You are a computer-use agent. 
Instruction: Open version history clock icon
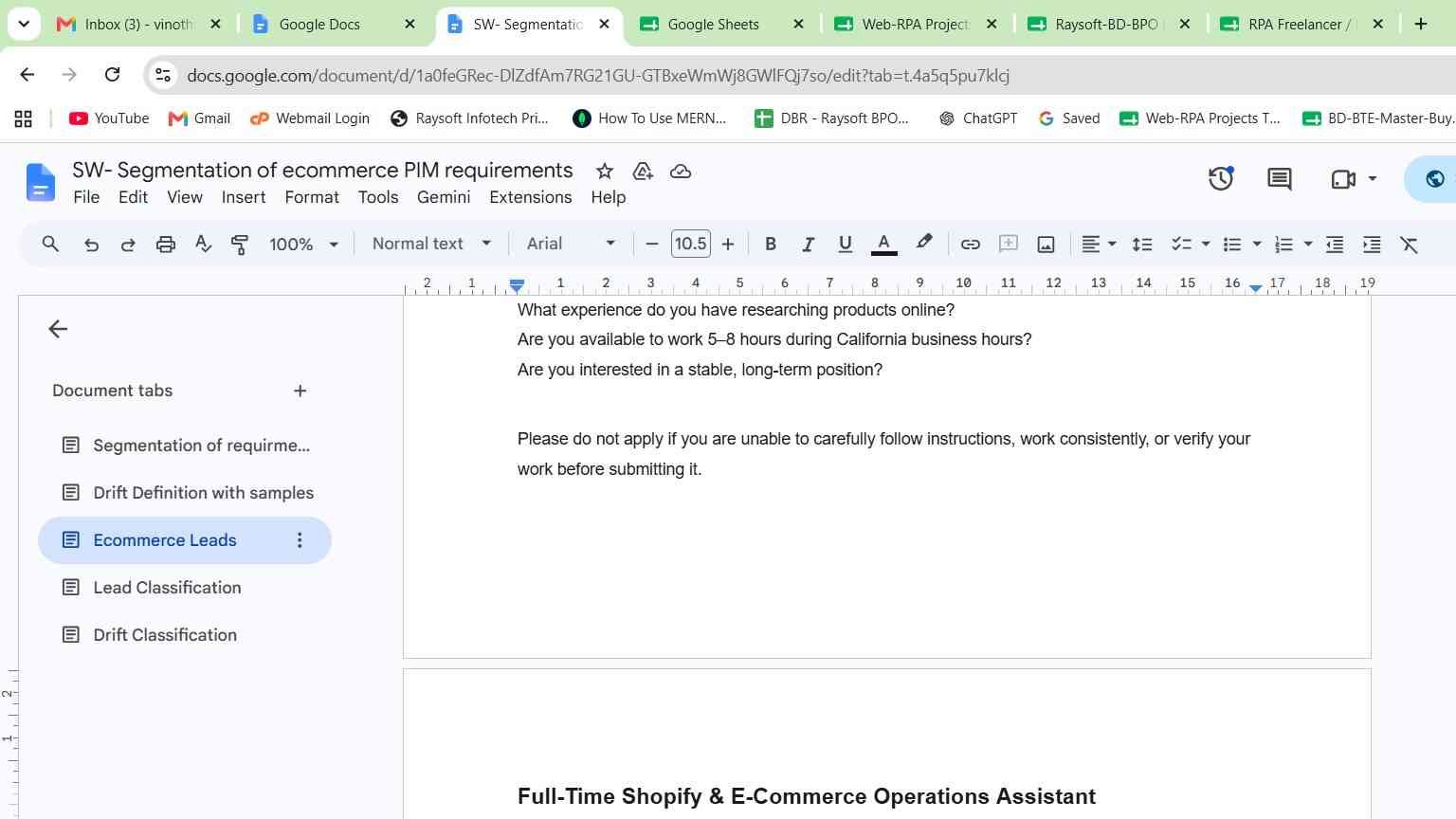click(1221, 178)
